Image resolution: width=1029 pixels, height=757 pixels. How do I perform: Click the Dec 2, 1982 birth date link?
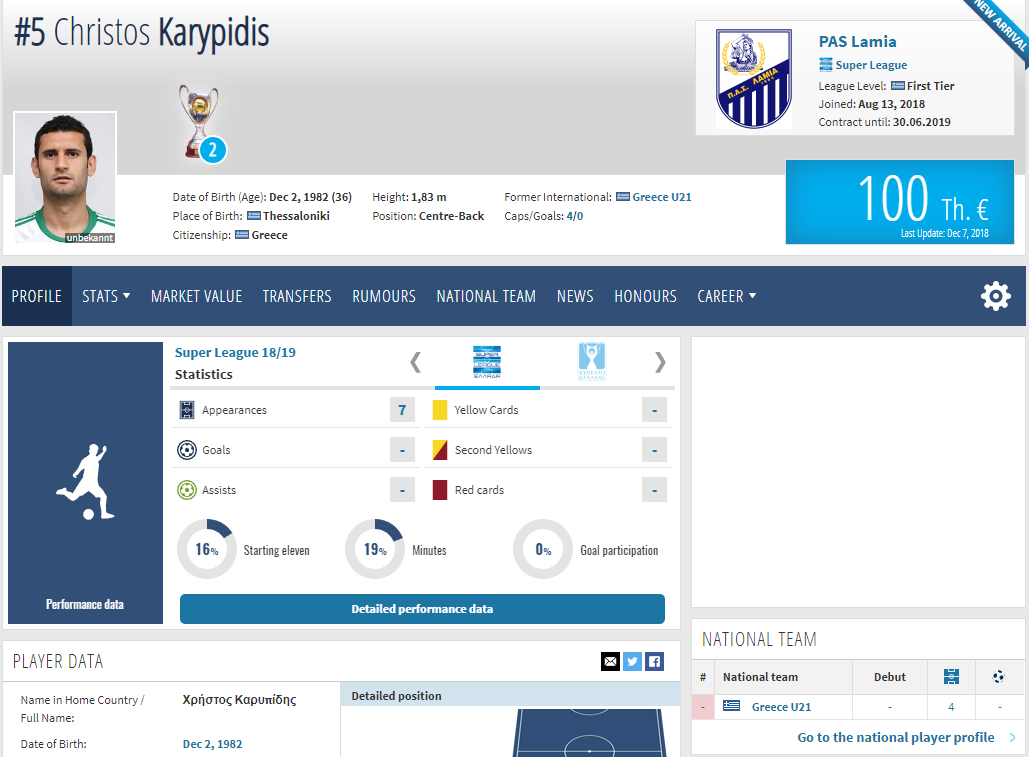point(212,744)
